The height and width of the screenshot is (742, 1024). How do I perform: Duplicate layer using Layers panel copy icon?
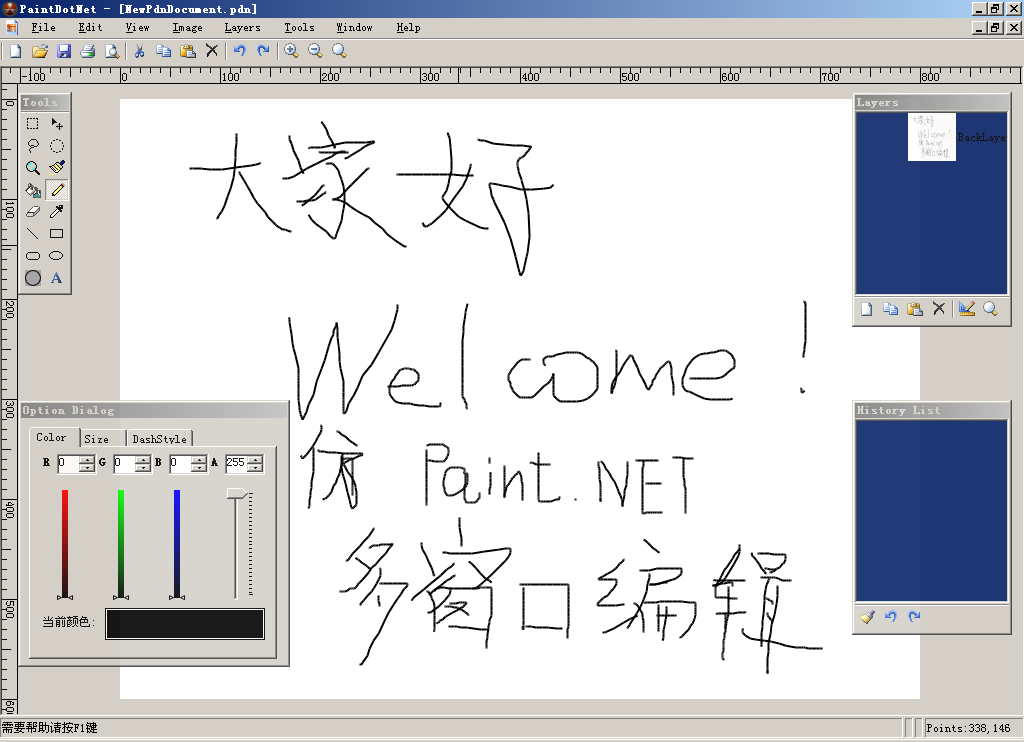click(891, 309)
